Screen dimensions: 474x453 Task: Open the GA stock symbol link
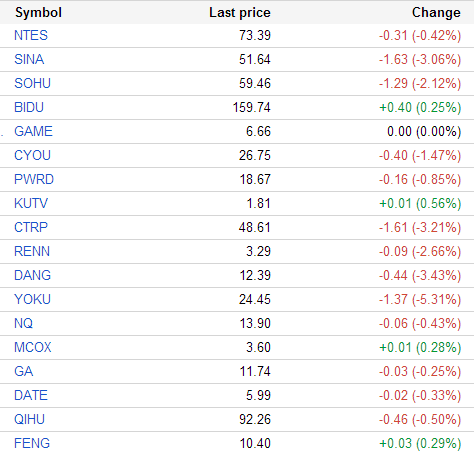24,371
